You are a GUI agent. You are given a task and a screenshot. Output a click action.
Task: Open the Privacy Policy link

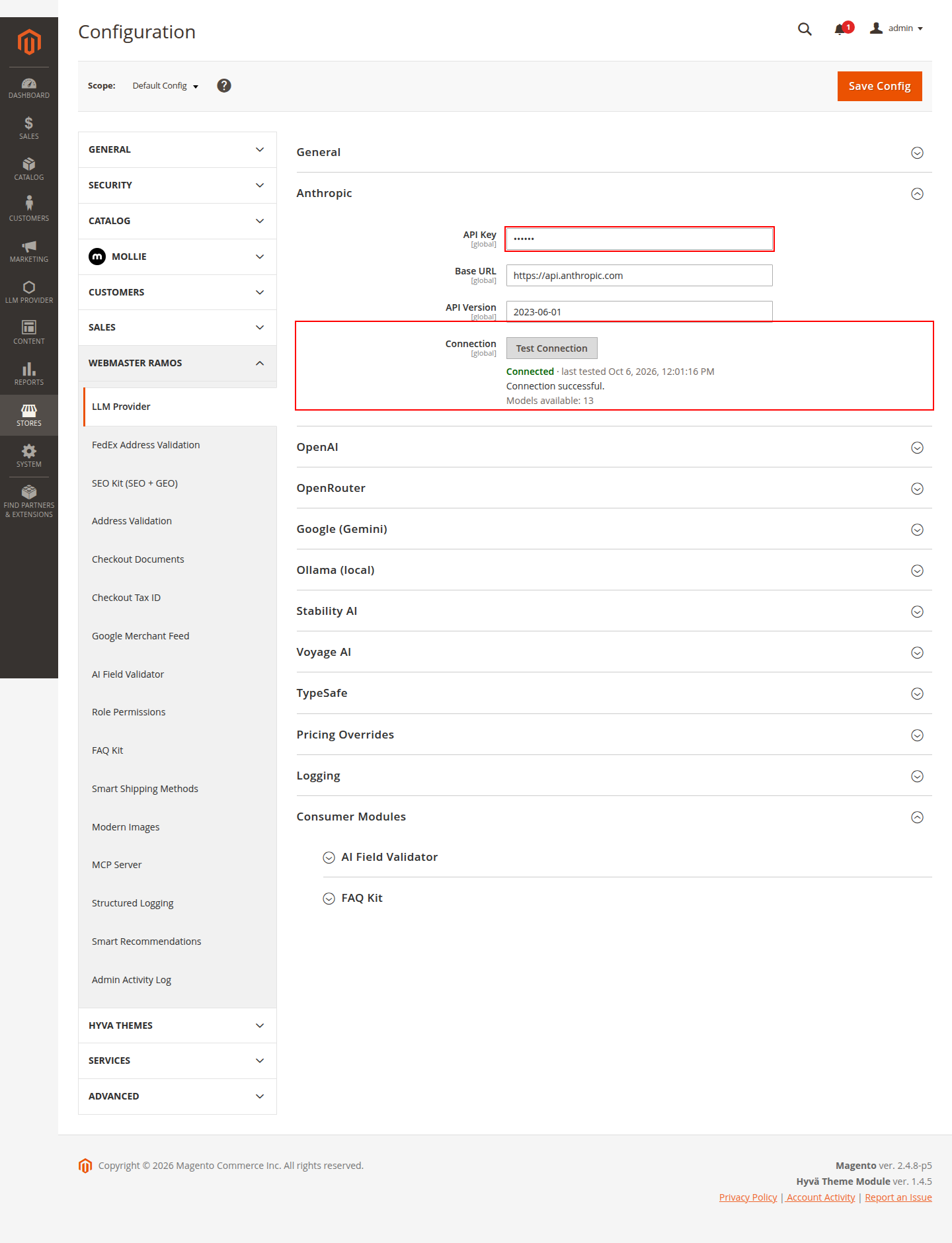(748, 1197)
